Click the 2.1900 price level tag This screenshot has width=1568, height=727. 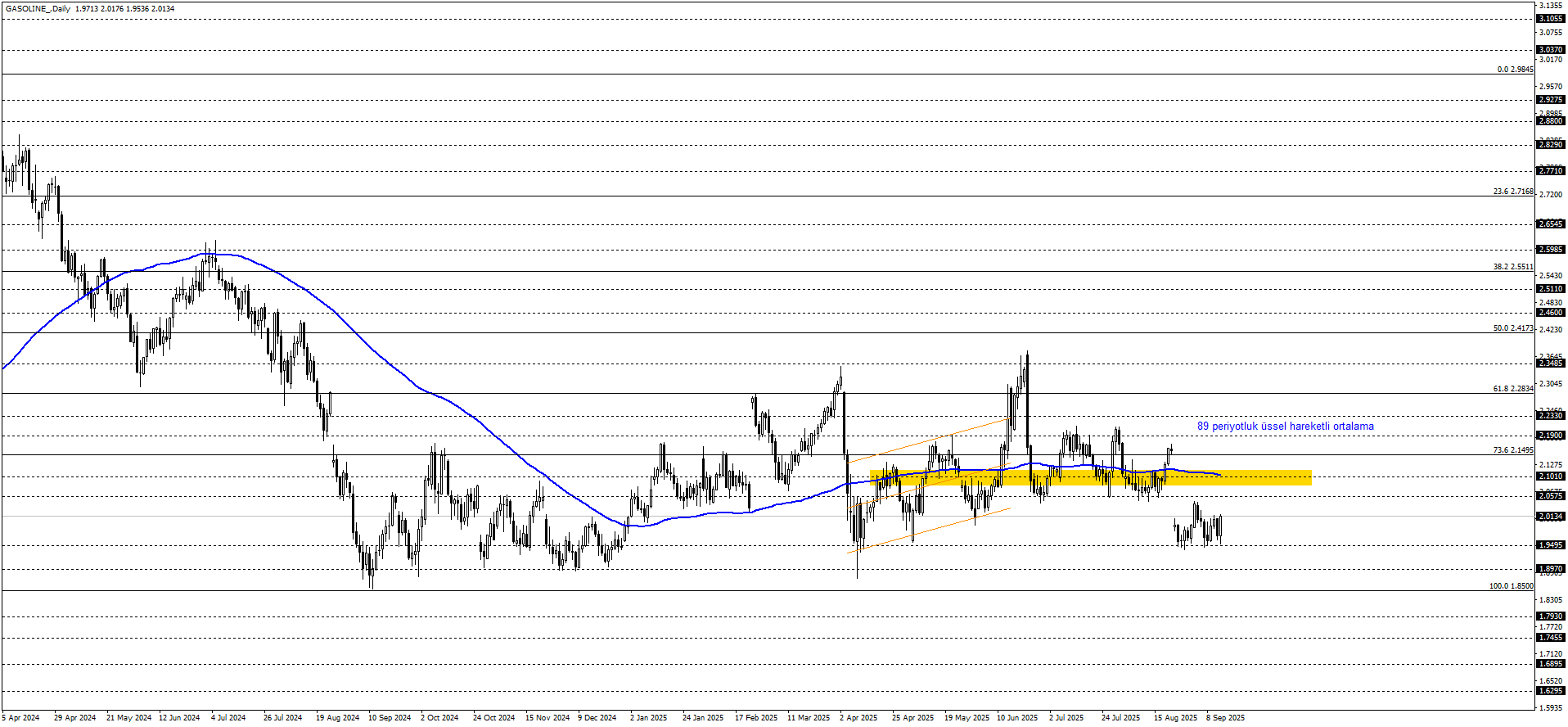point(1551,436)
